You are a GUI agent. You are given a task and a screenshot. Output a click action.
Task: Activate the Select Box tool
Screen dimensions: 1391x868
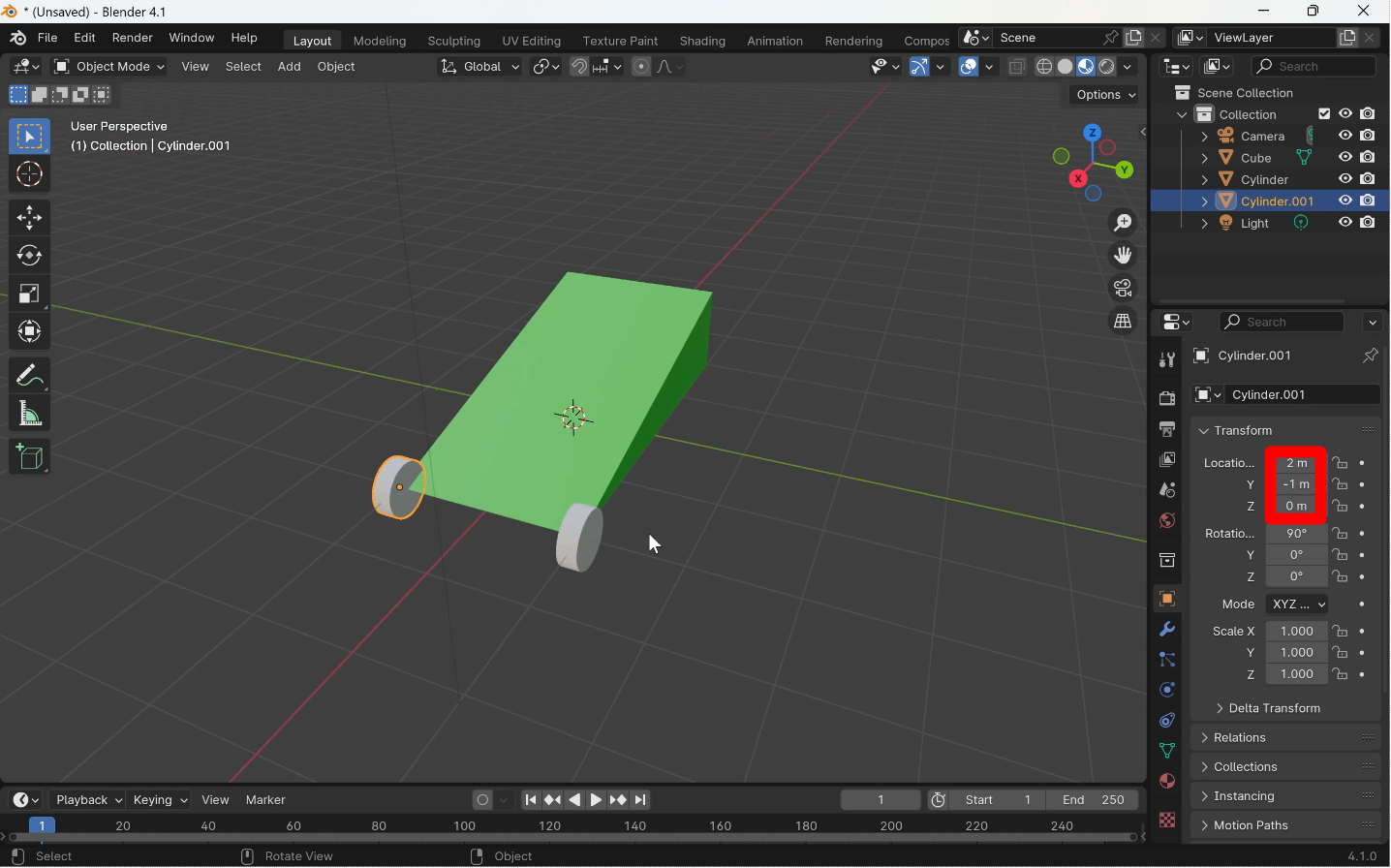[29, 137]
